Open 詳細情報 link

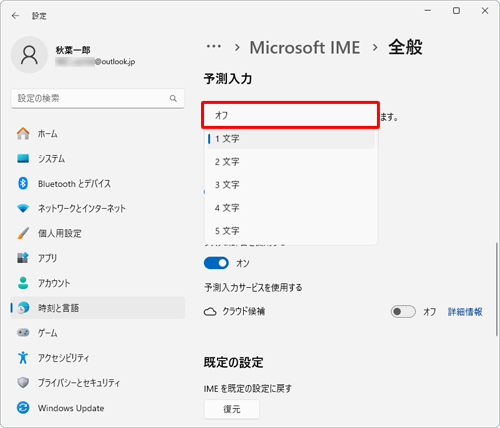(465, 312)
